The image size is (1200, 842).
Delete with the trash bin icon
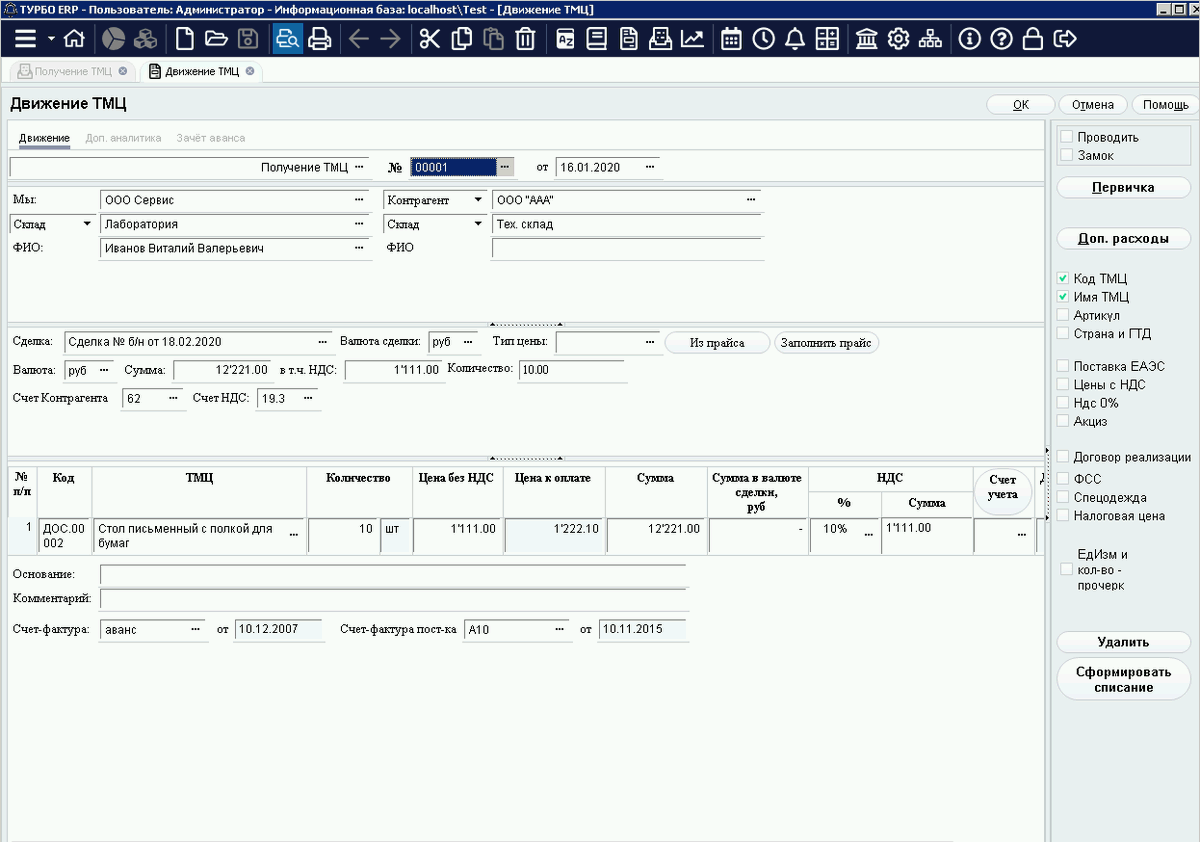526,39
